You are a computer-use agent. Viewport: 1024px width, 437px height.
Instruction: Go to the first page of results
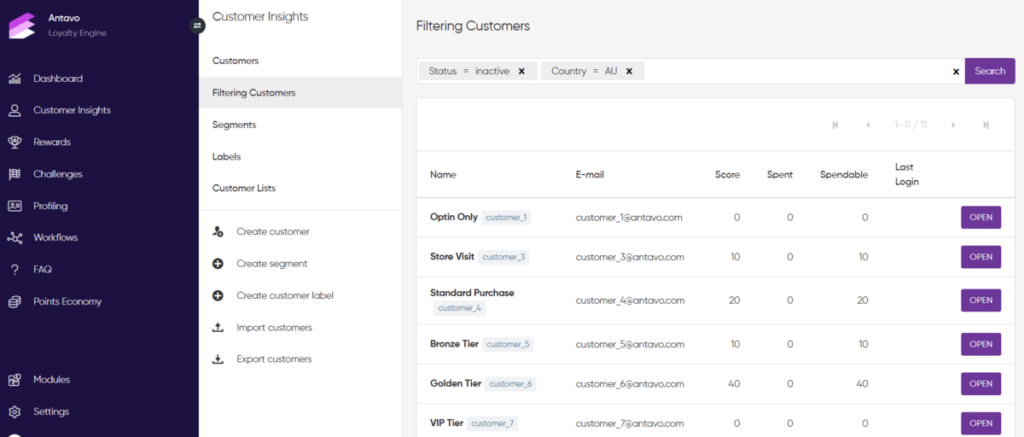pyautogui.click(x=835, y=125)
